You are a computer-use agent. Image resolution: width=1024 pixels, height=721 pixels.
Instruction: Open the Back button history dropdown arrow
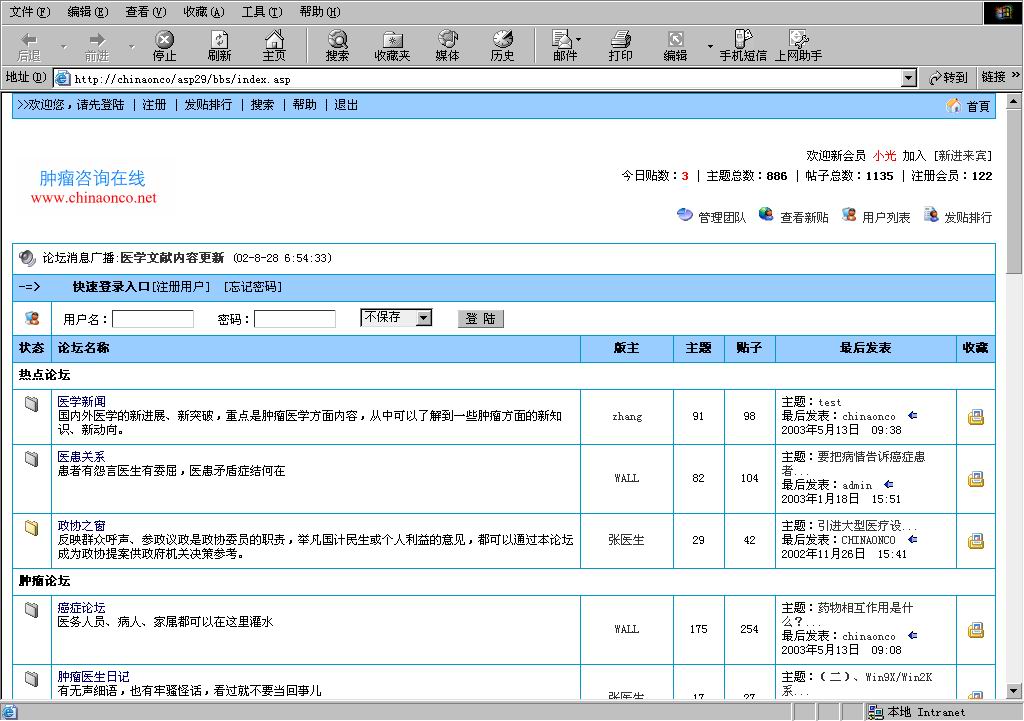(63, 46)
